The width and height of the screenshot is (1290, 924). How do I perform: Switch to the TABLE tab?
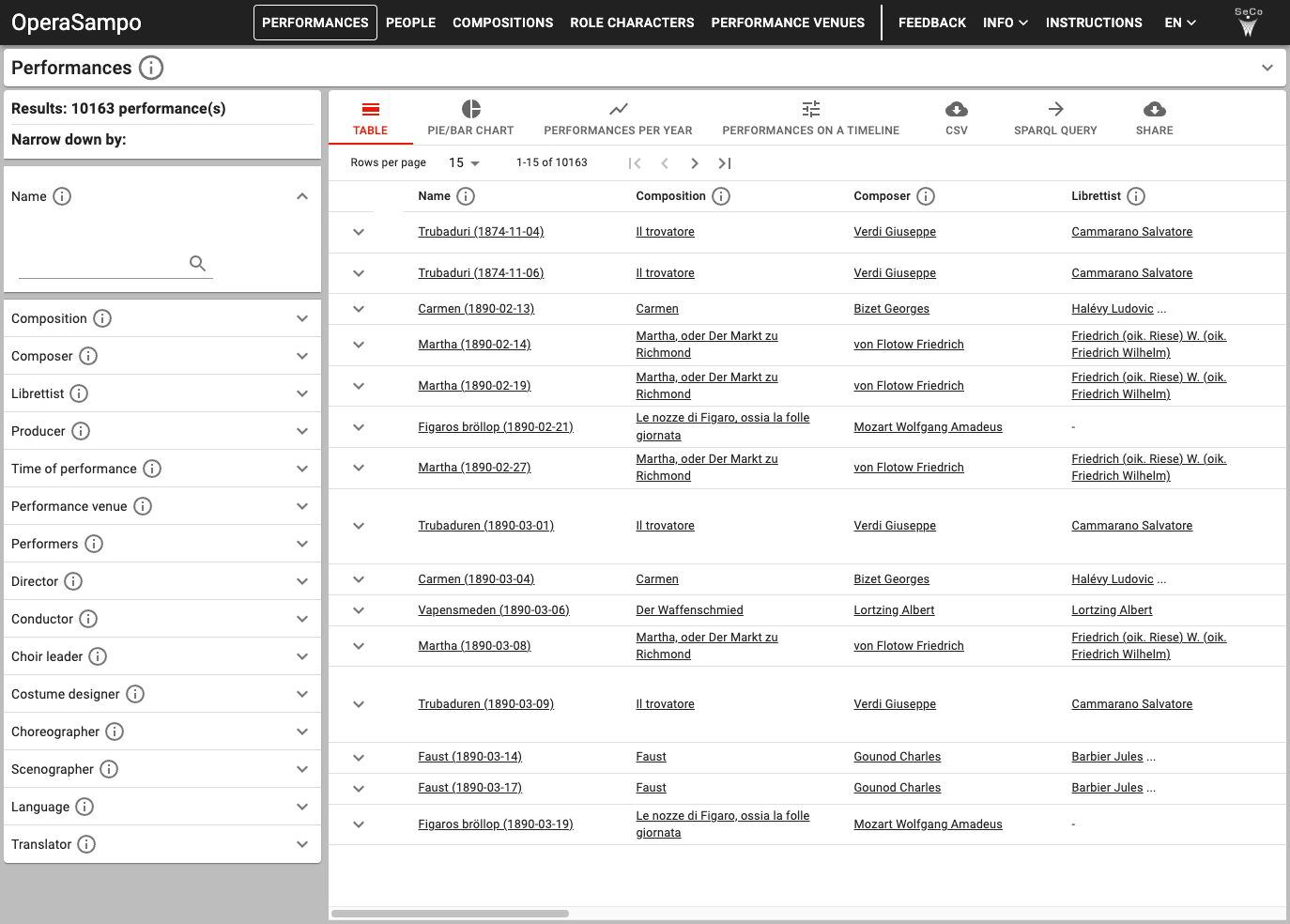coord(371,118)
